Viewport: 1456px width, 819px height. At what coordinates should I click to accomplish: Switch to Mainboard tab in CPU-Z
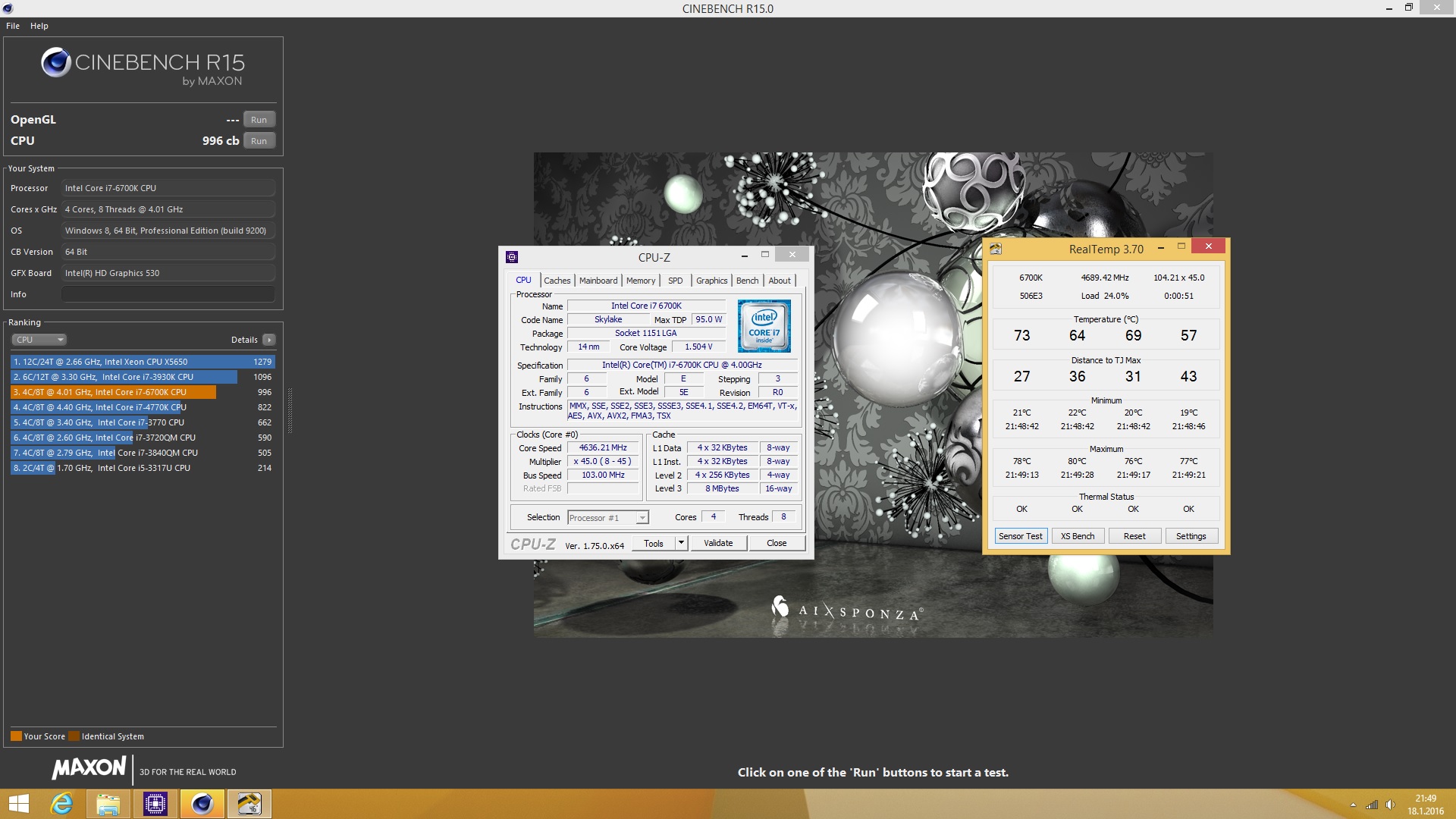pyautogui.click(x=598, y=281)
